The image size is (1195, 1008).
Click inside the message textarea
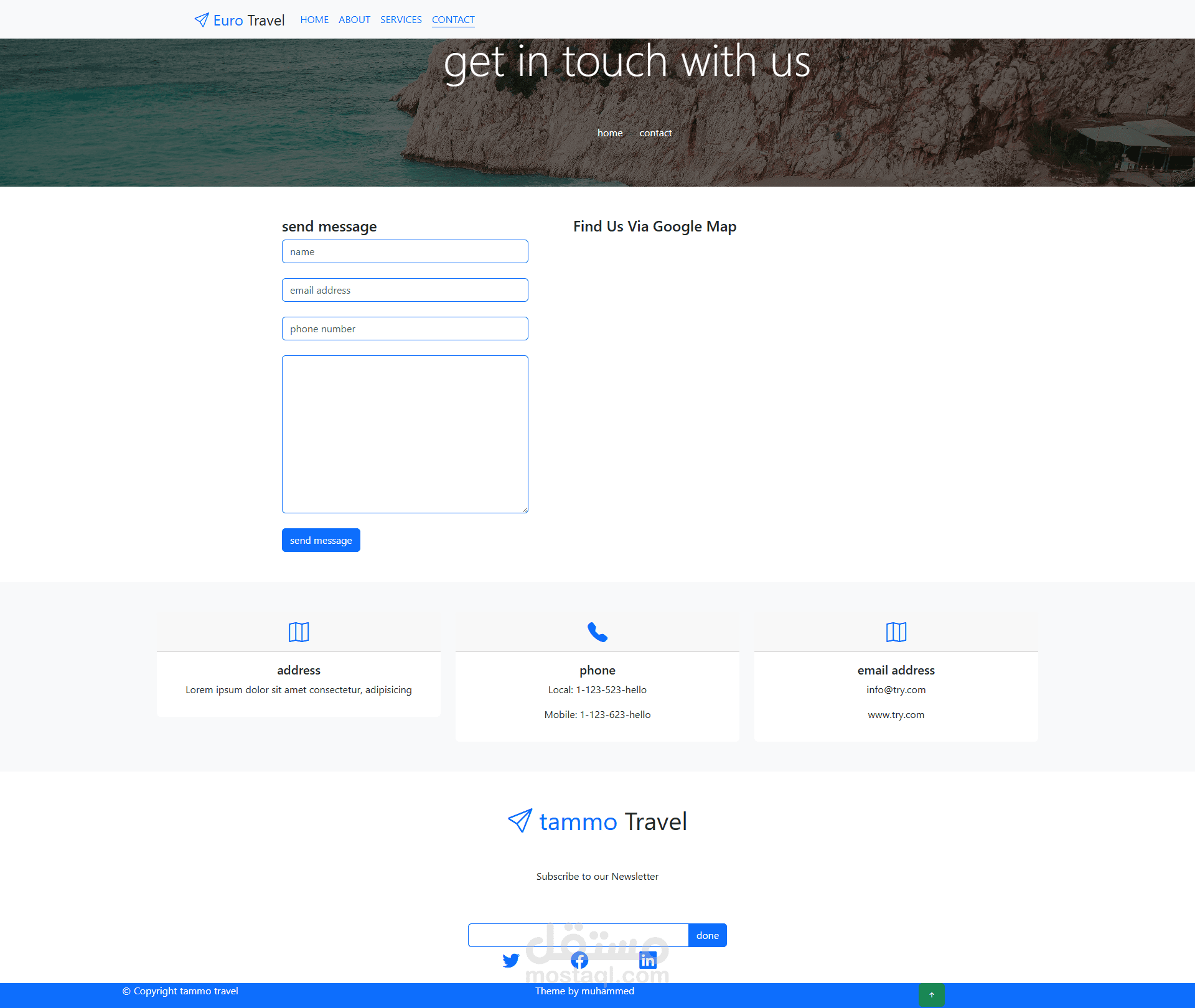(405, 434)
